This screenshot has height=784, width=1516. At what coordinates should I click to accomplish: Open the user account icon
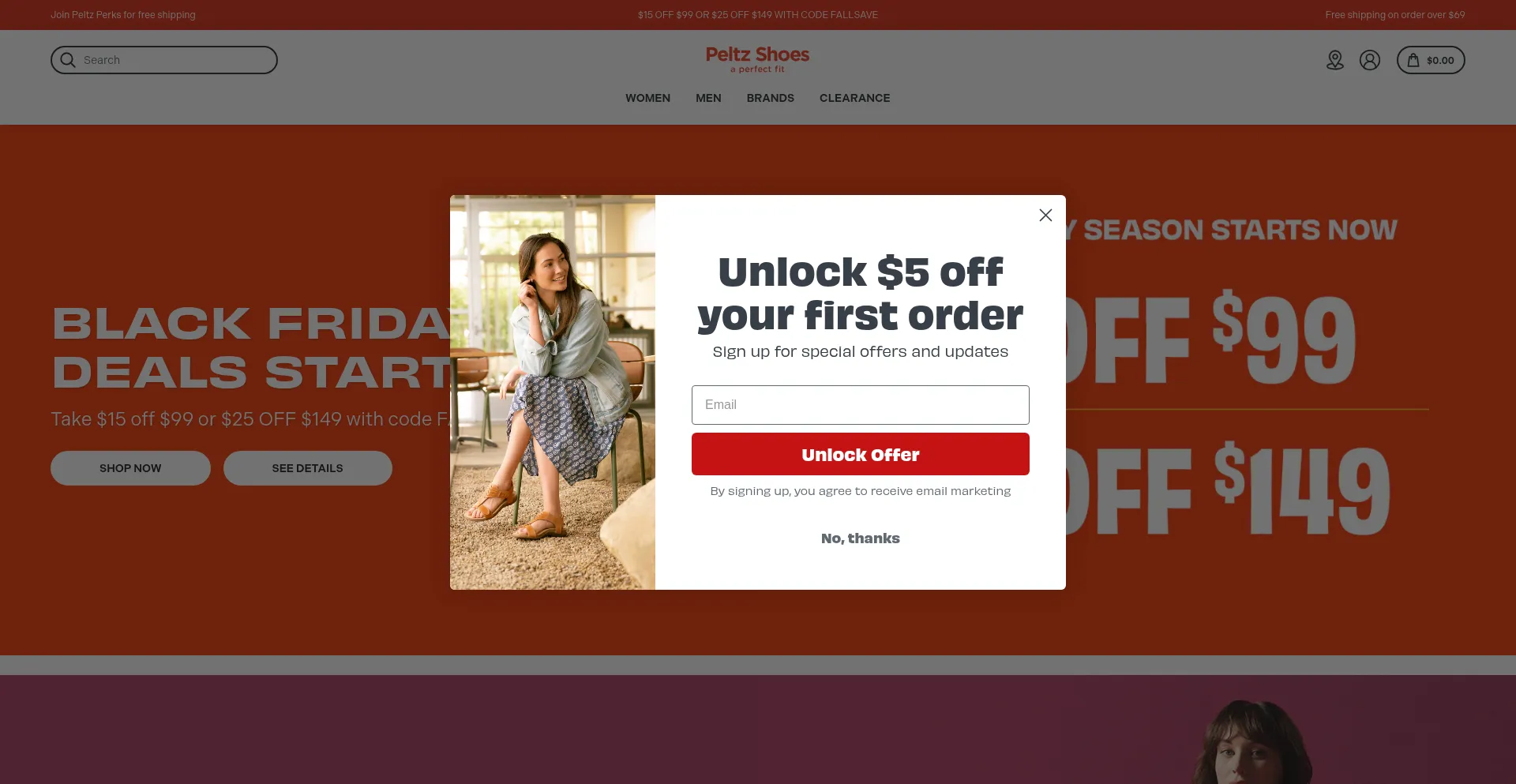coord(1370,60)
